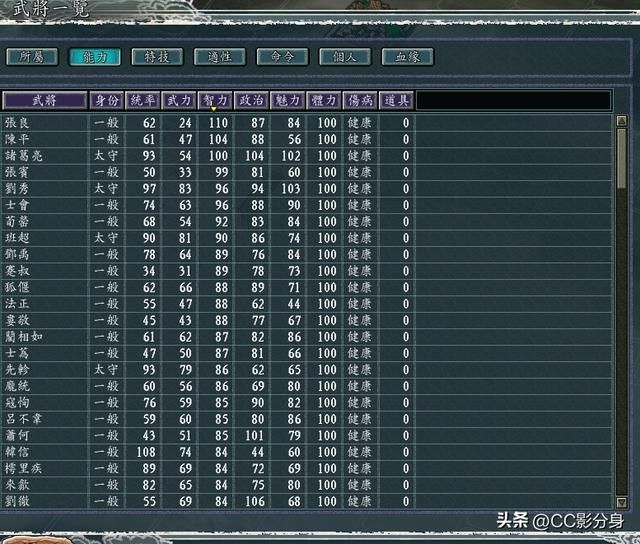This screenshot has width=640, height=544.
Task: Select the 來歙 row
Action: pyautogui.click(x=306, y=485)
